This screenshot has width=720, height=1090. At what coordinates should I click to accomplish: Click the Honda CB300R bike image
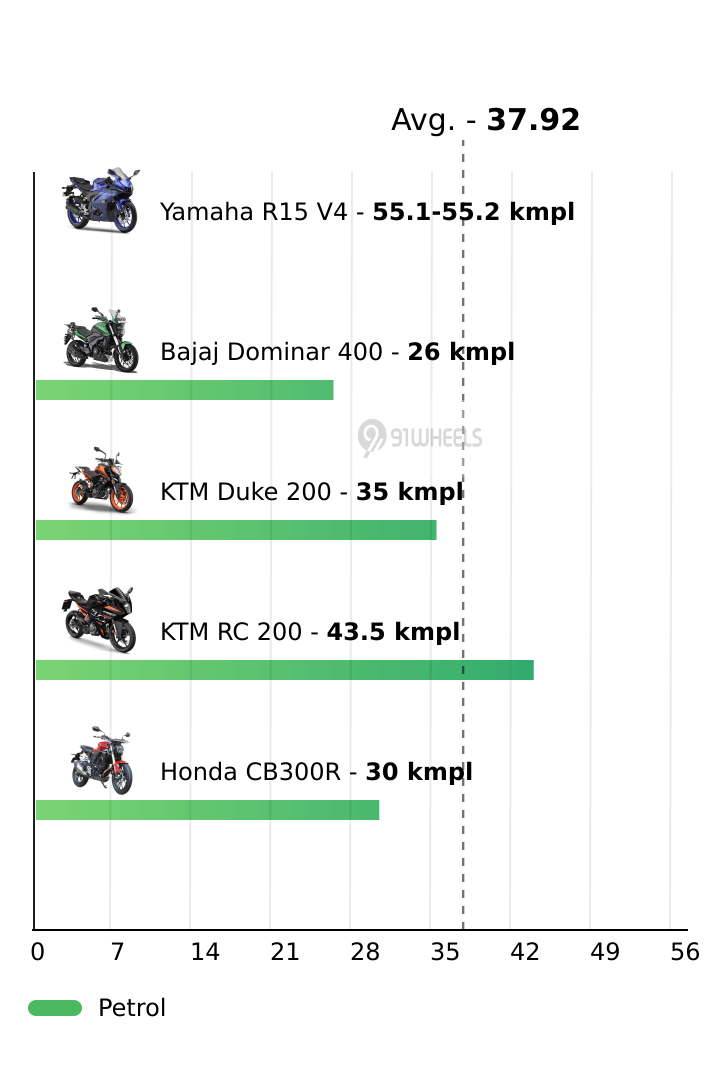100,761
